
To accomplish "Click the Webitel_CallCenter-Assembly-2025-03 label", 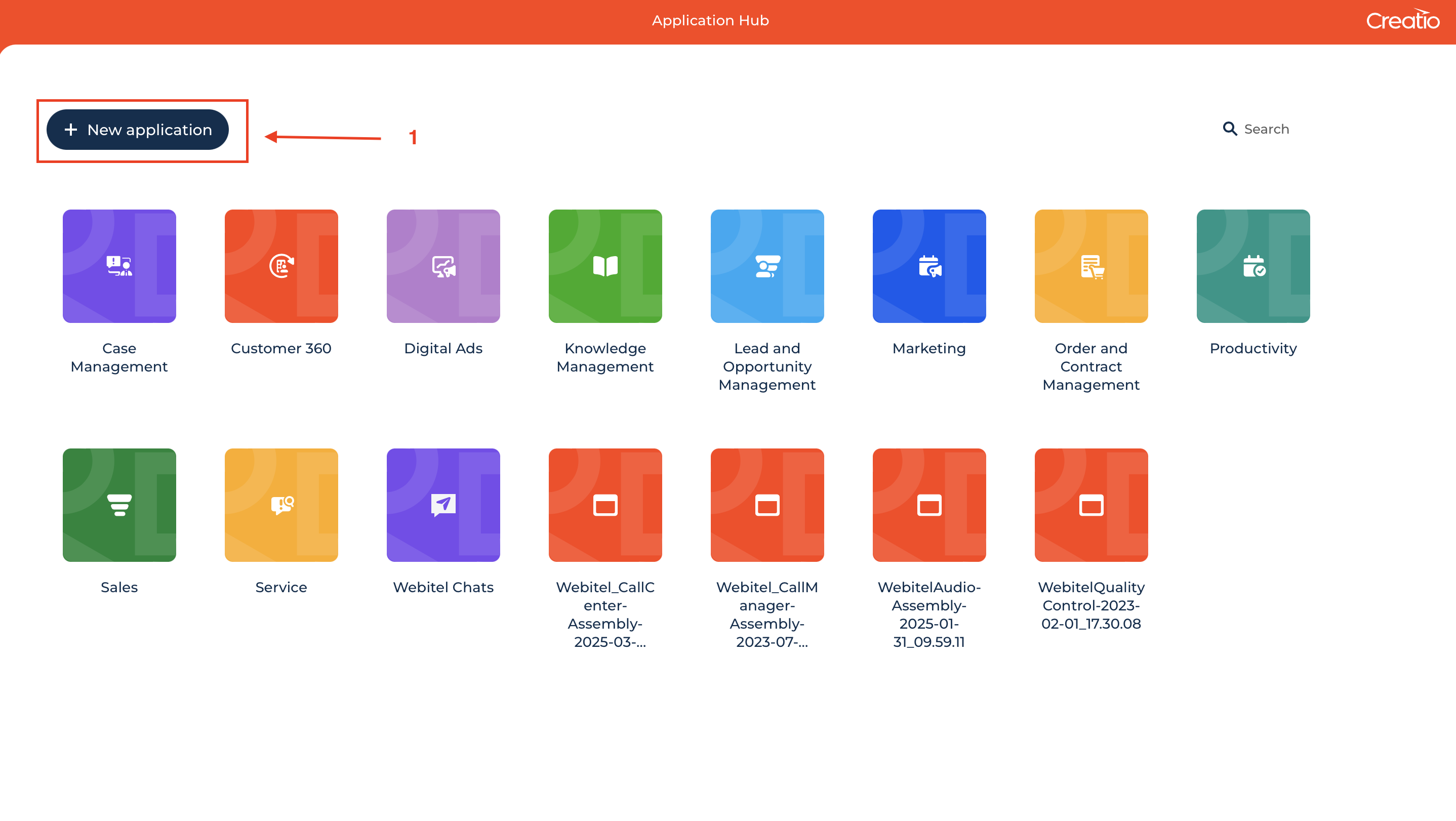I will [605, 614].
